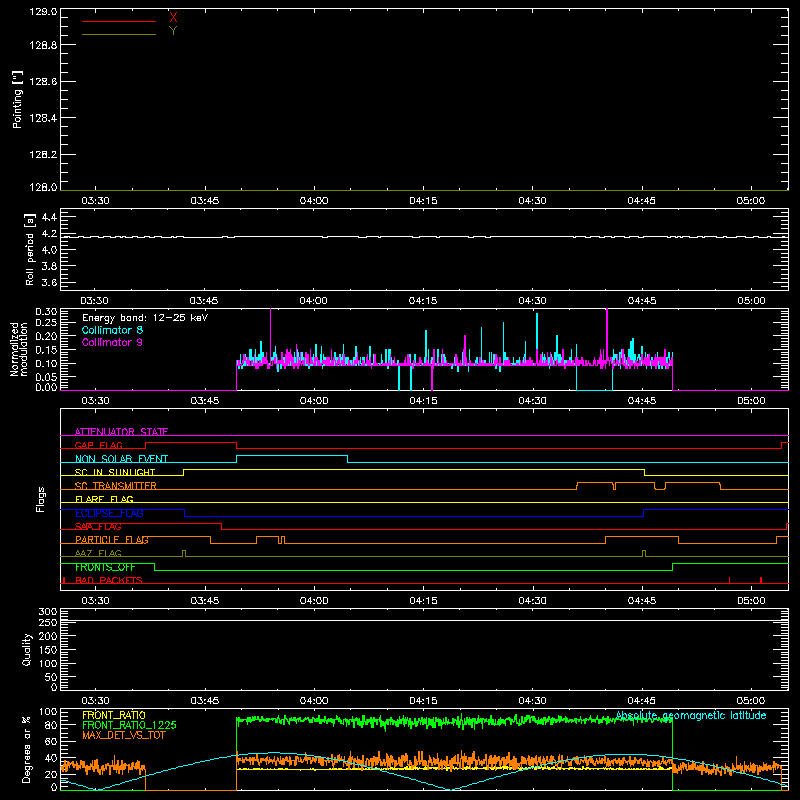Click the SC_TRANSMITTER flag label
Screen dimensions: 800x800
pos(116,486)
